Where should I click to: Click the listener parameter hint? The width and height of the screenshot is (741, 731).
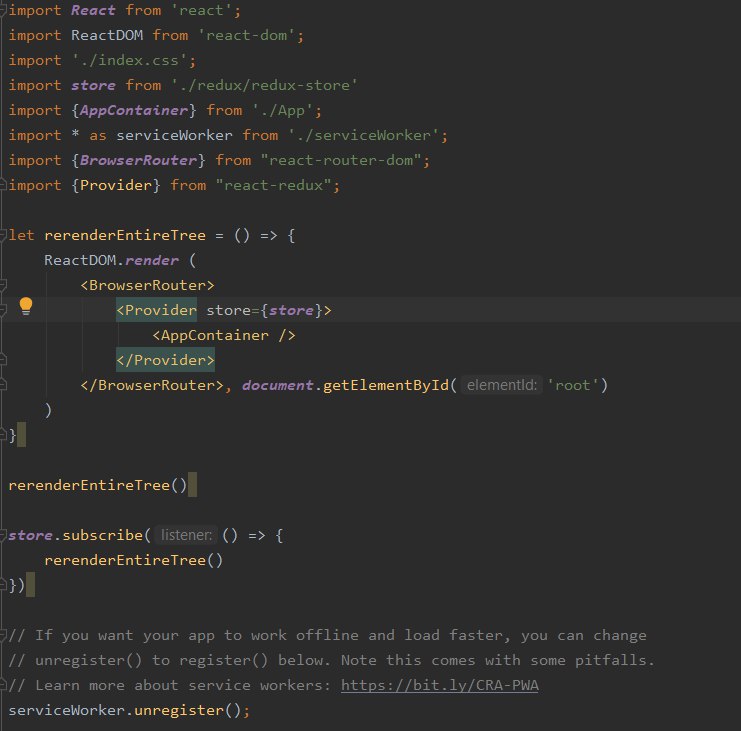pos(186,535)
